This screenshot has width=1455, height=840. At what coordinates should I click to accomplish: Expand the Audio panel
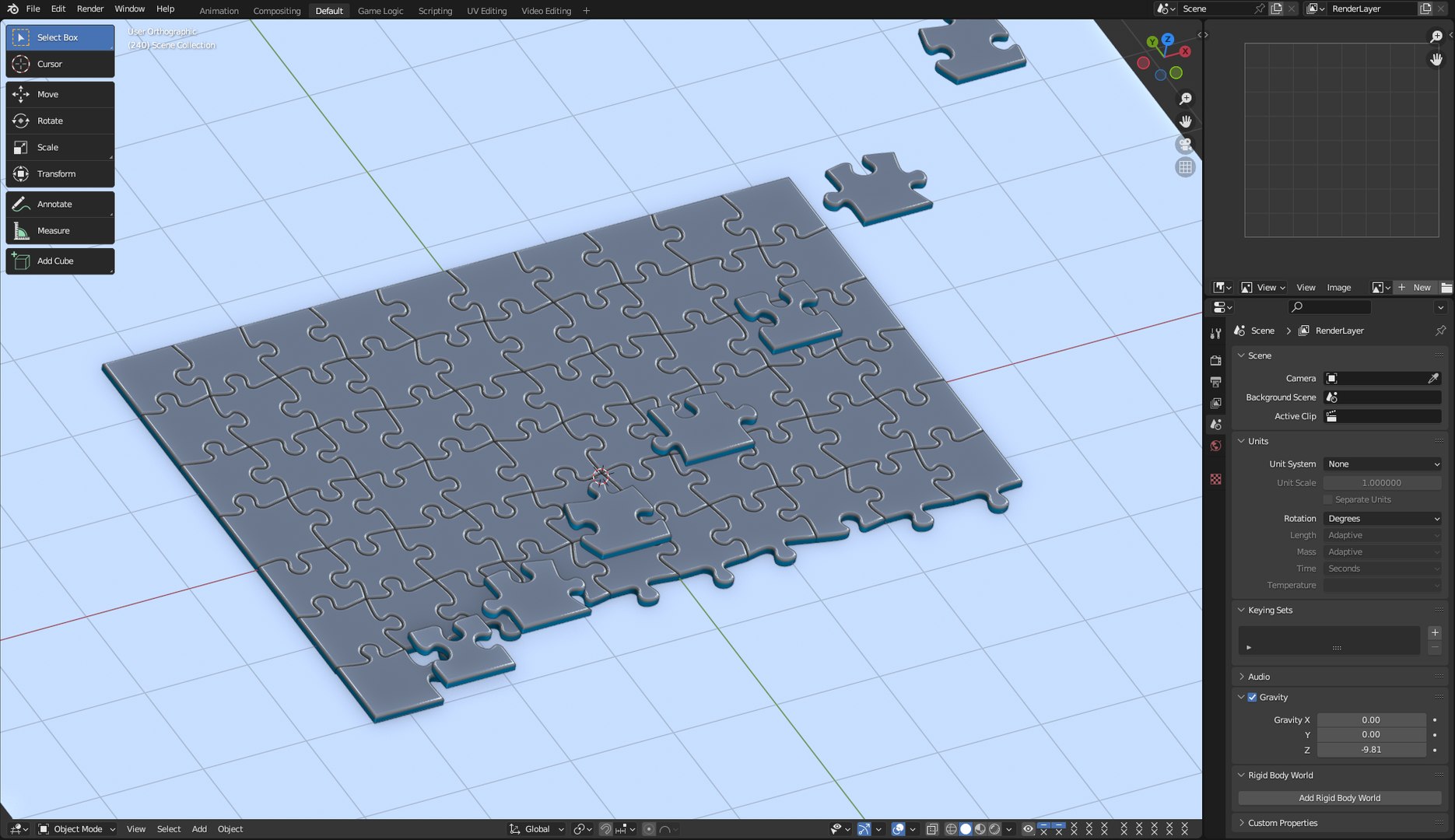(1259, 677)
